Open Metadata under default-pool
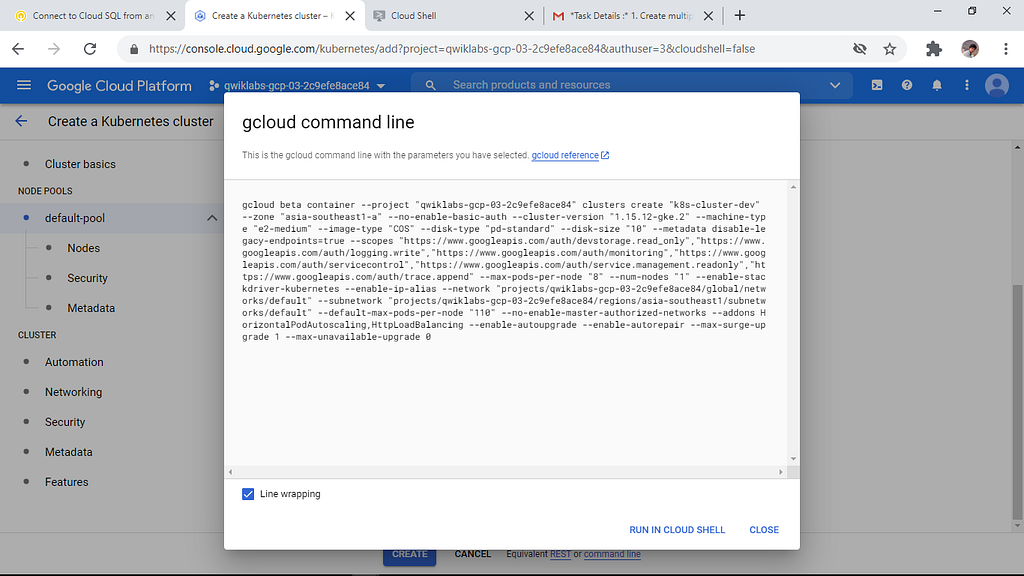The width and height of the screenshot is (1024, 576). pyautogui.click(x=91, y=308)
